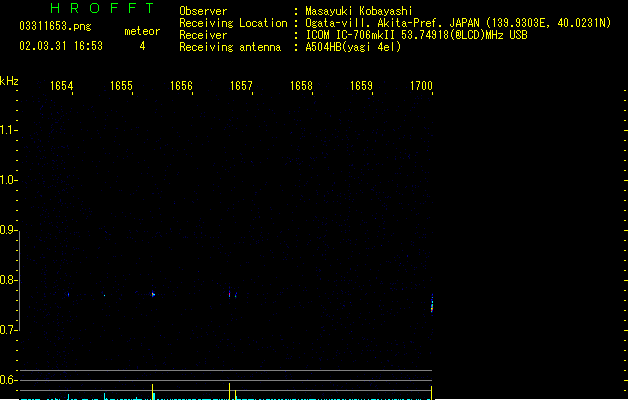Select the Ogata-vill. Akita-Pref. JAPAN location text
This screenshot has height=400, width=629.
tap(458, 23)
